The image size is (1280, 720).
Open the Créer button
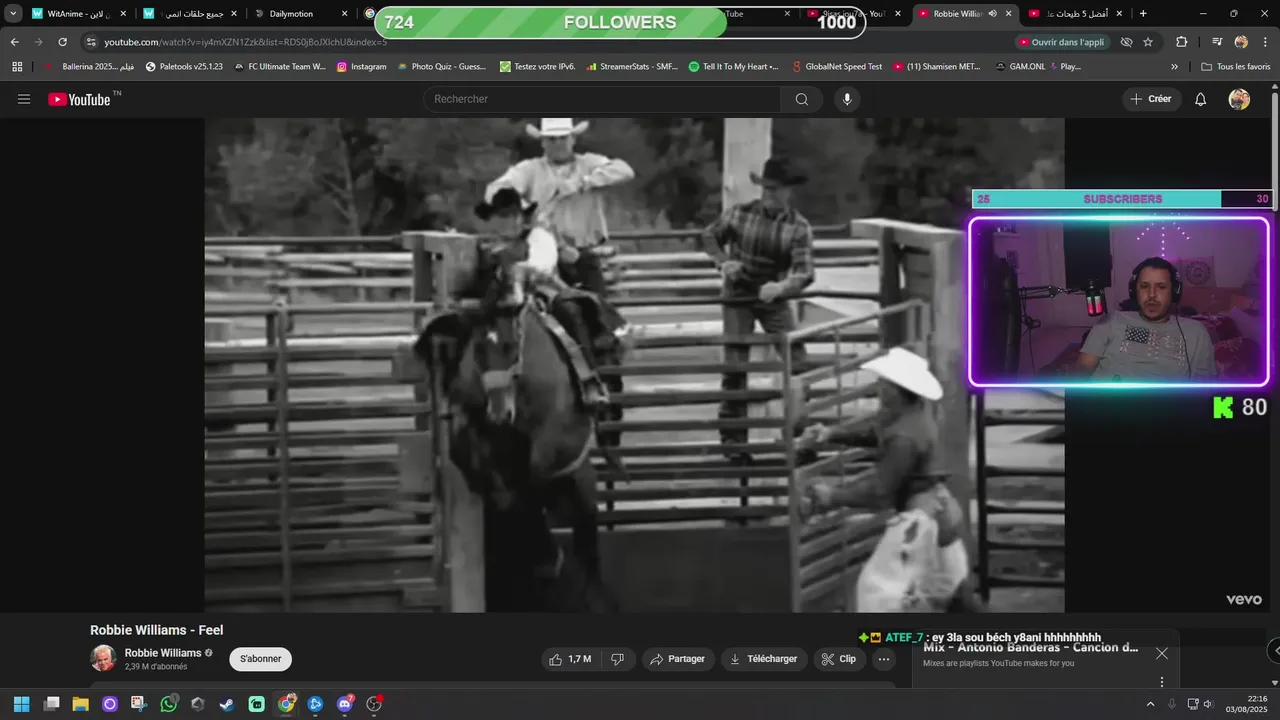click(x=1151, y=99)
